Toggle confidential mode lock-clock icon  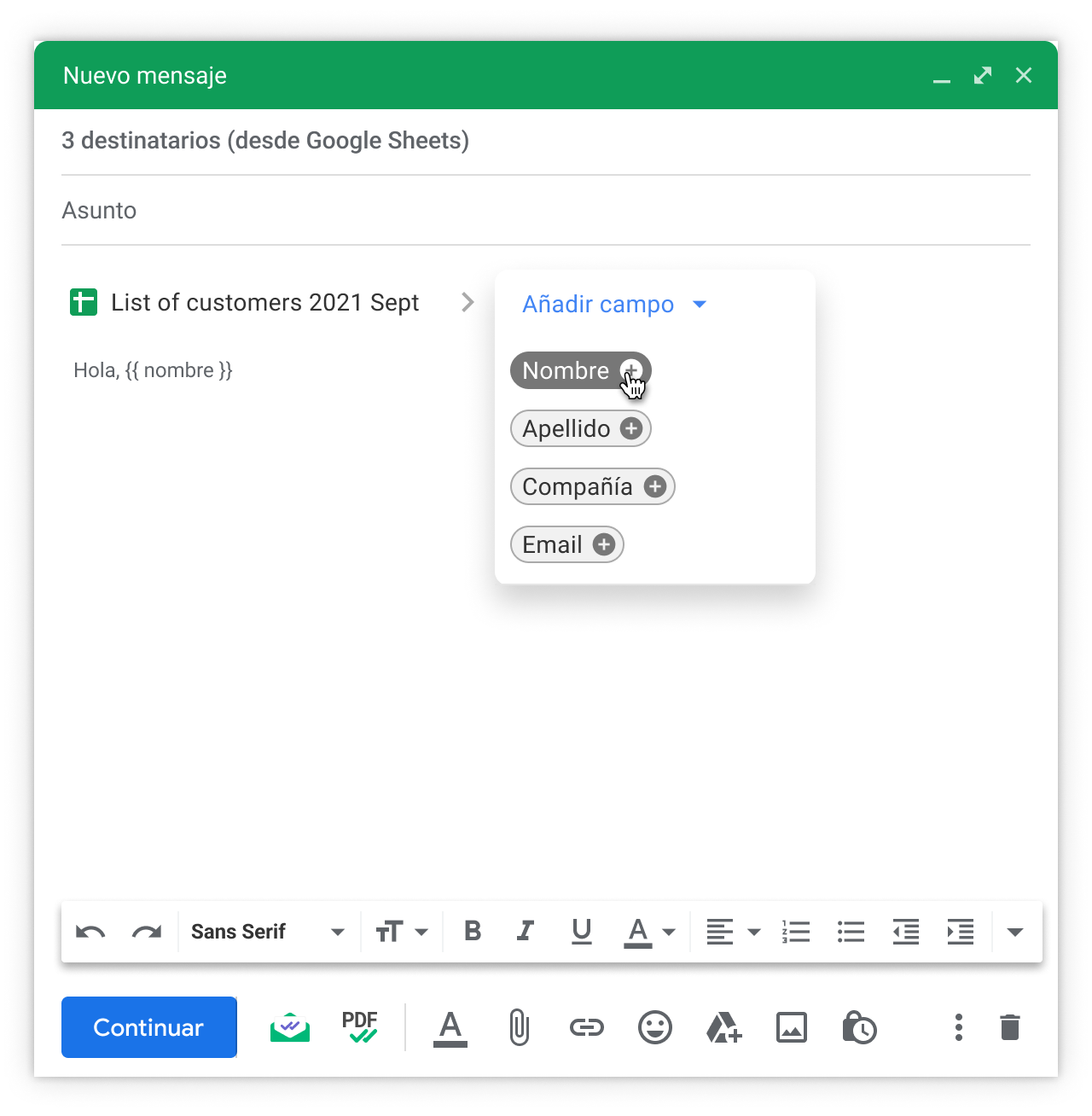pyautogui.click(x=859, y=1027)
